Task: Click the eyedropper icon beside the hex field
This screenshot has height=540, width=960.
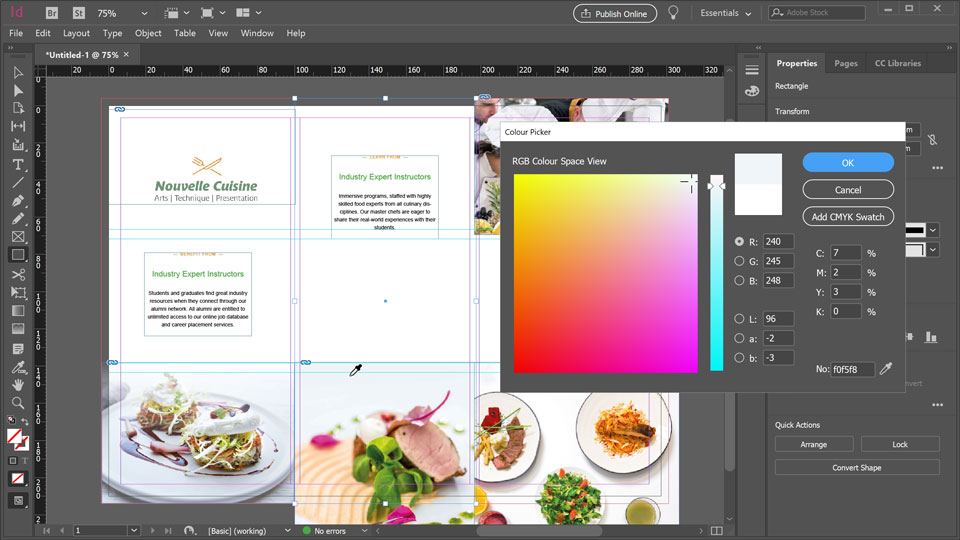Action: (885, 369)
